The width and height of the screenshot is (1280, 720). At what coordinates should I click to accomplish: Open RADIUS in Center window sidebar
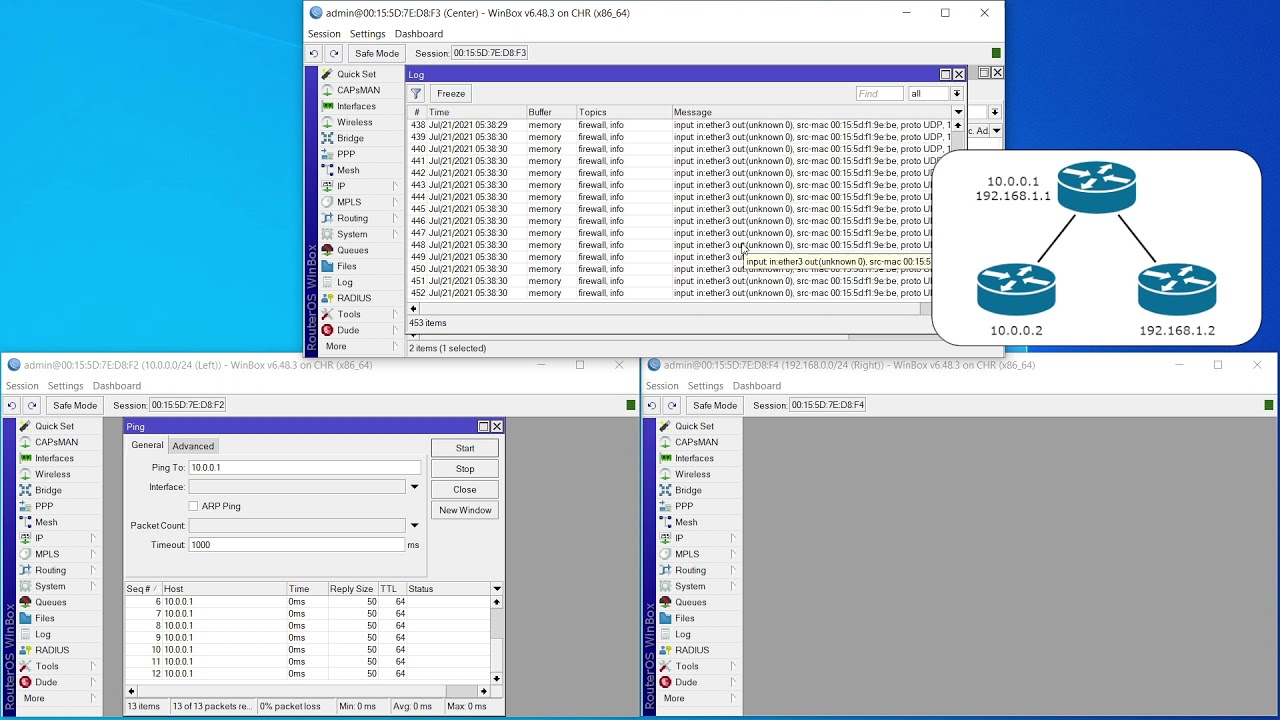[354, 298]
